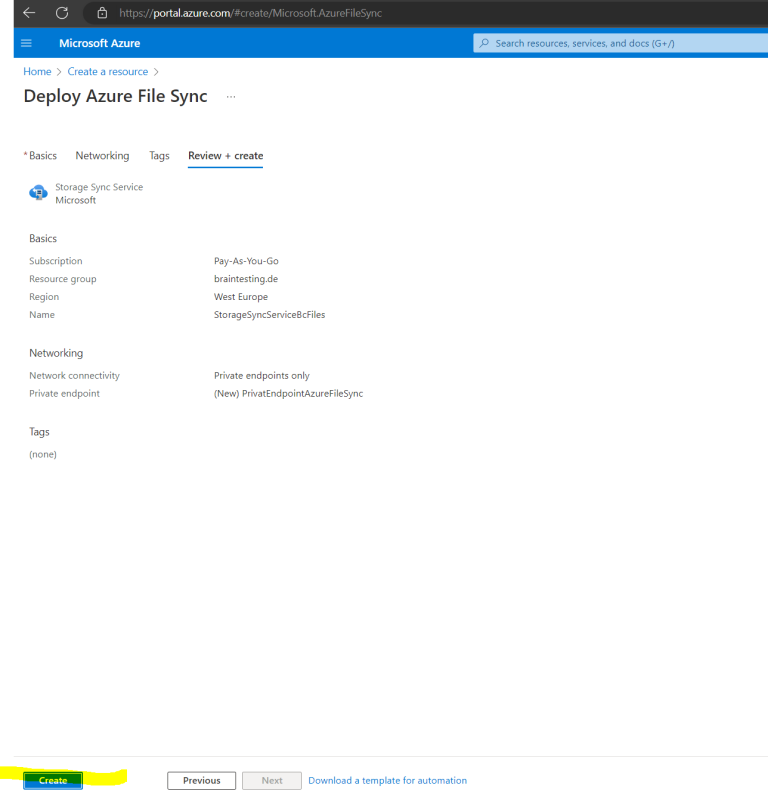Open Download a template for automation link
The height and width of the screenshot is (798, 768).
[387, 780]
